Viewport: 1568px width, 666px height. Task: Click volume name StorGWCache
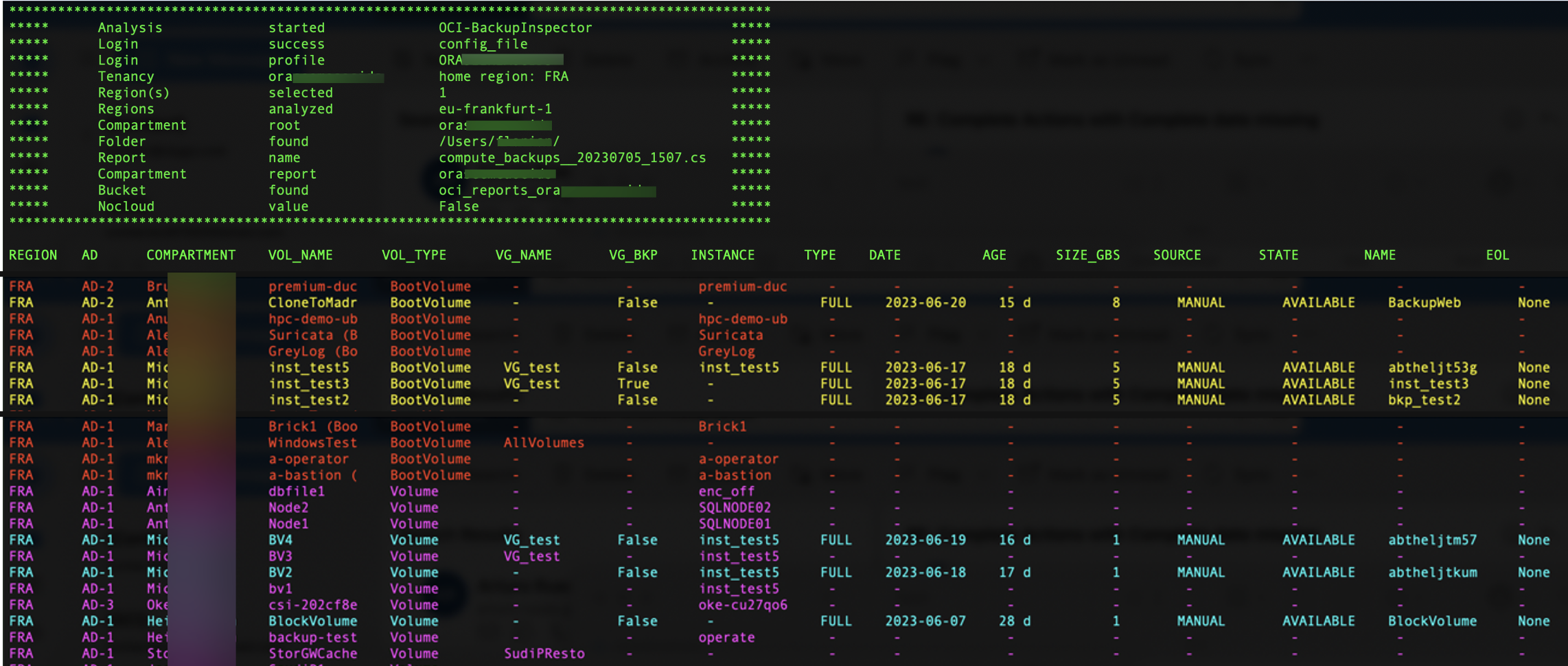tap(312, 653)
